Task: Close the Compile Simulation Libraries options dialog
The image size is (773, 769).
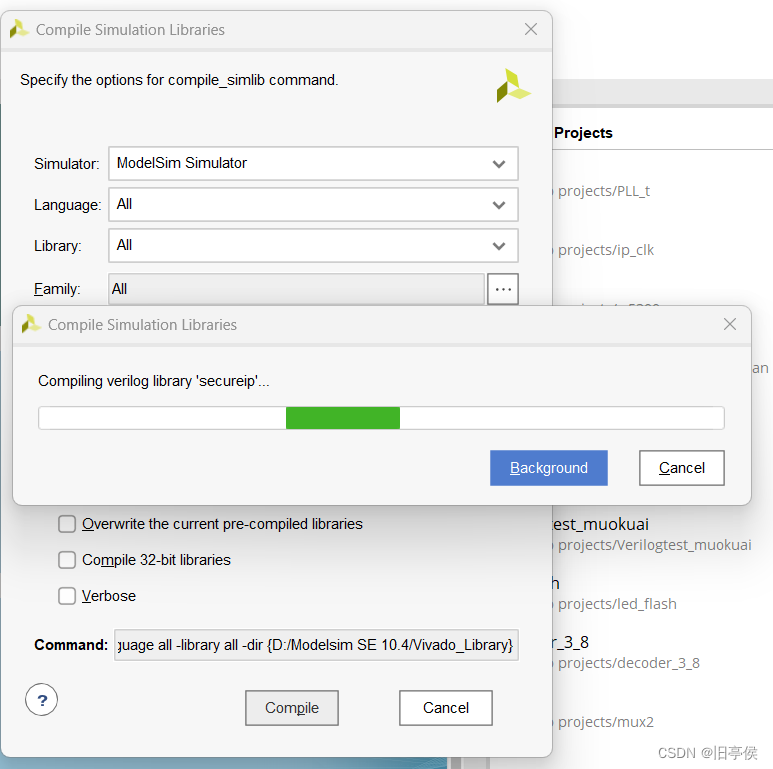Action: (x=531, y=29)
